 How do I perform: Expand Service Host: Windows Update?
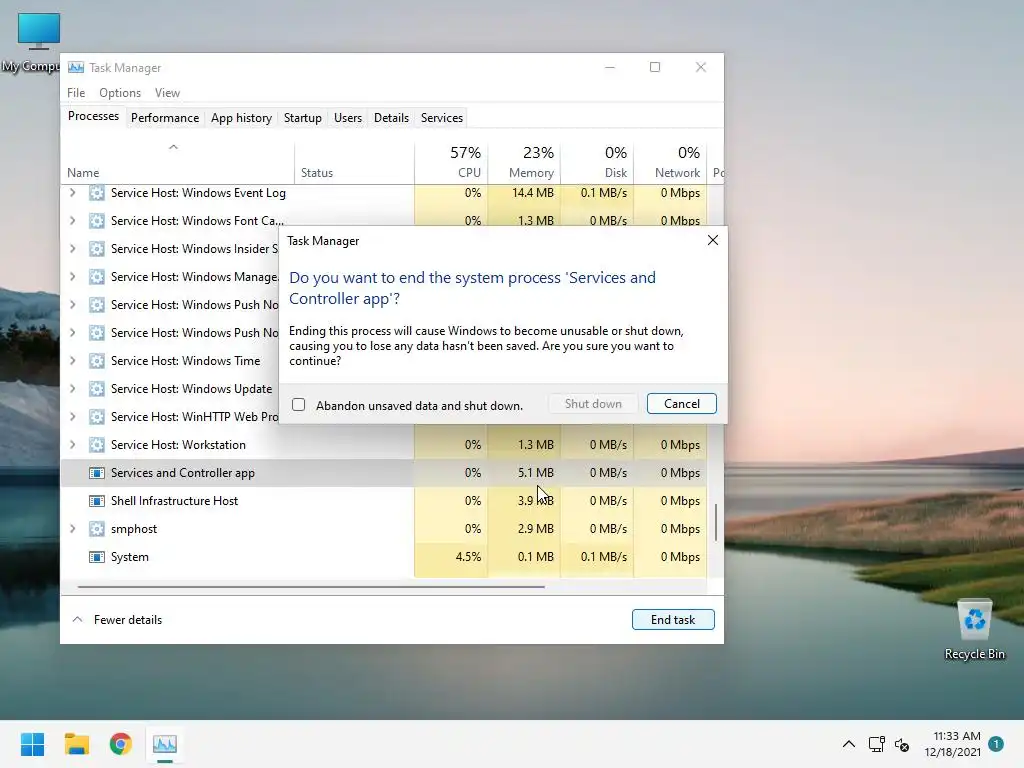coord(72,389)
